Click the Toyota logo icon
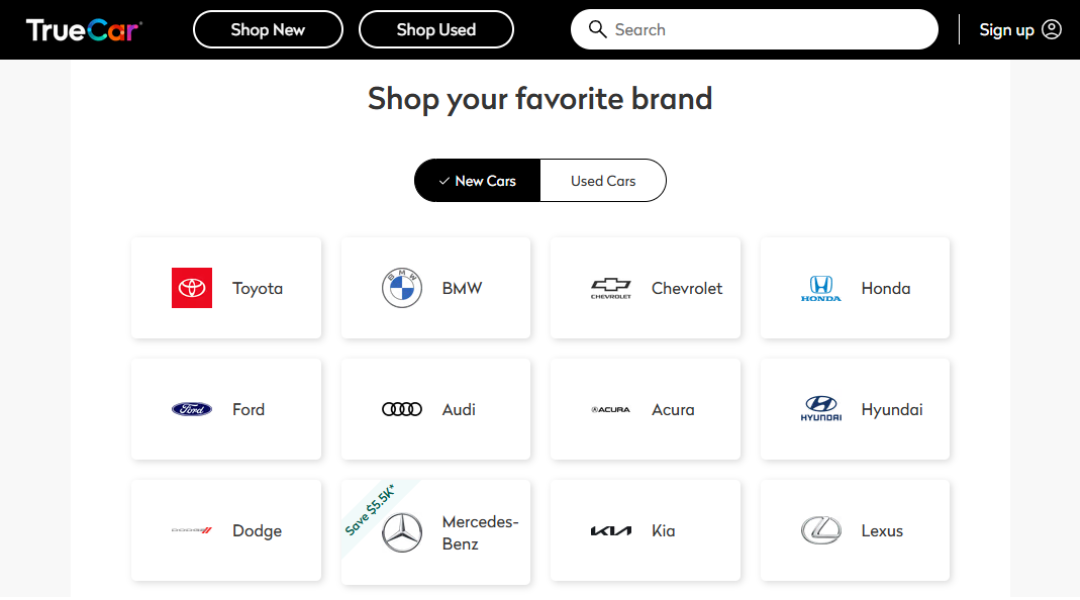1080x600 pixels. (x=191, y=288)
